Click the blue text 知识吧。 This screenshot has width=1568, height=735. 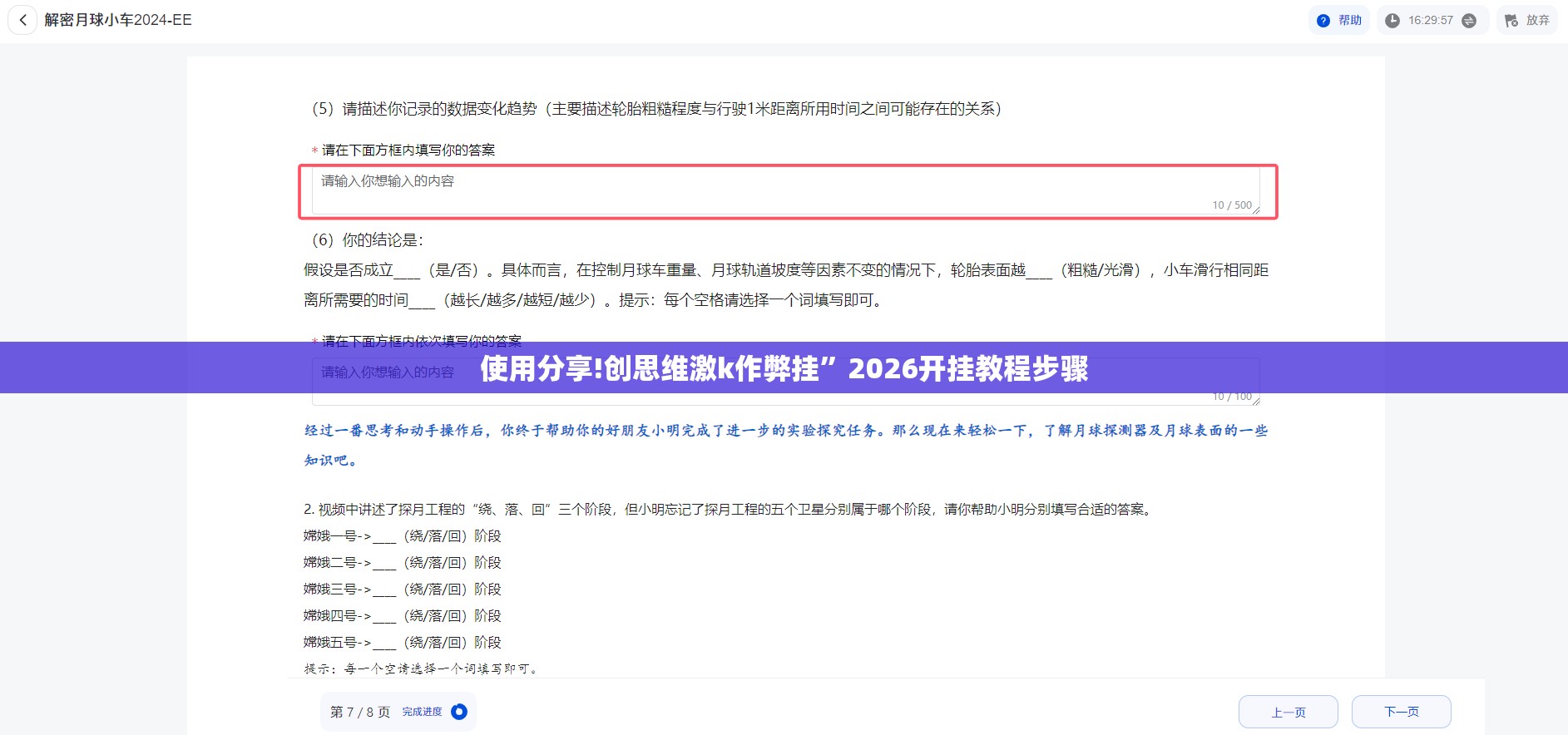click(332, 461)
